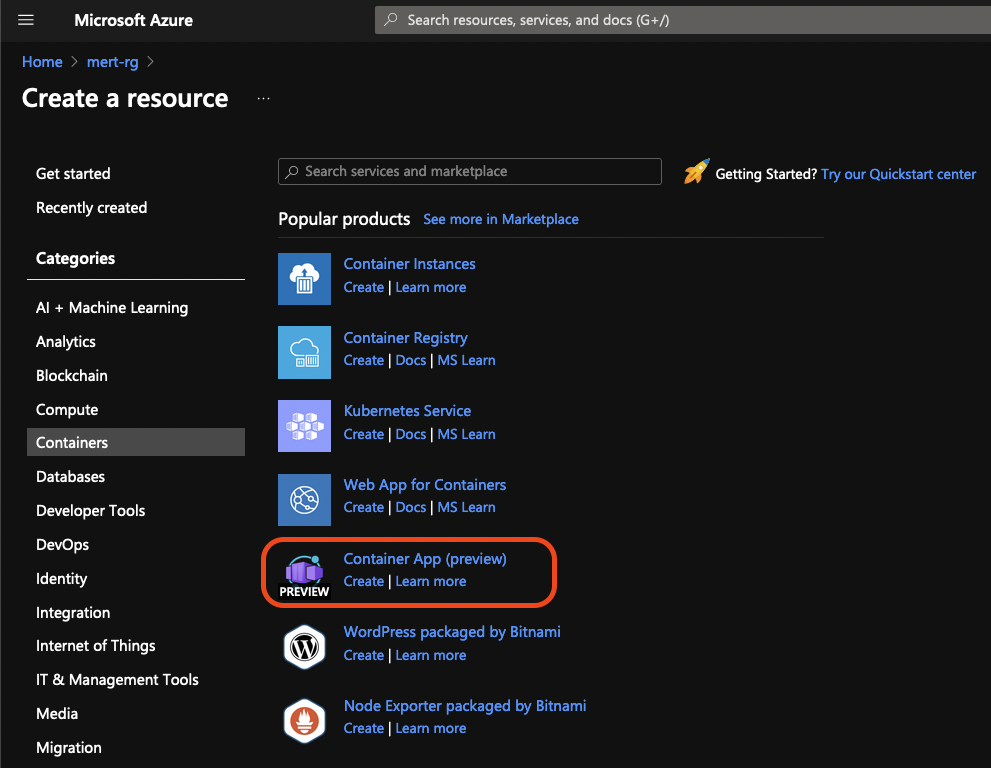Open MS Learn for Web App for Containers
Viewport: 991px width, 768px height.
466,508
